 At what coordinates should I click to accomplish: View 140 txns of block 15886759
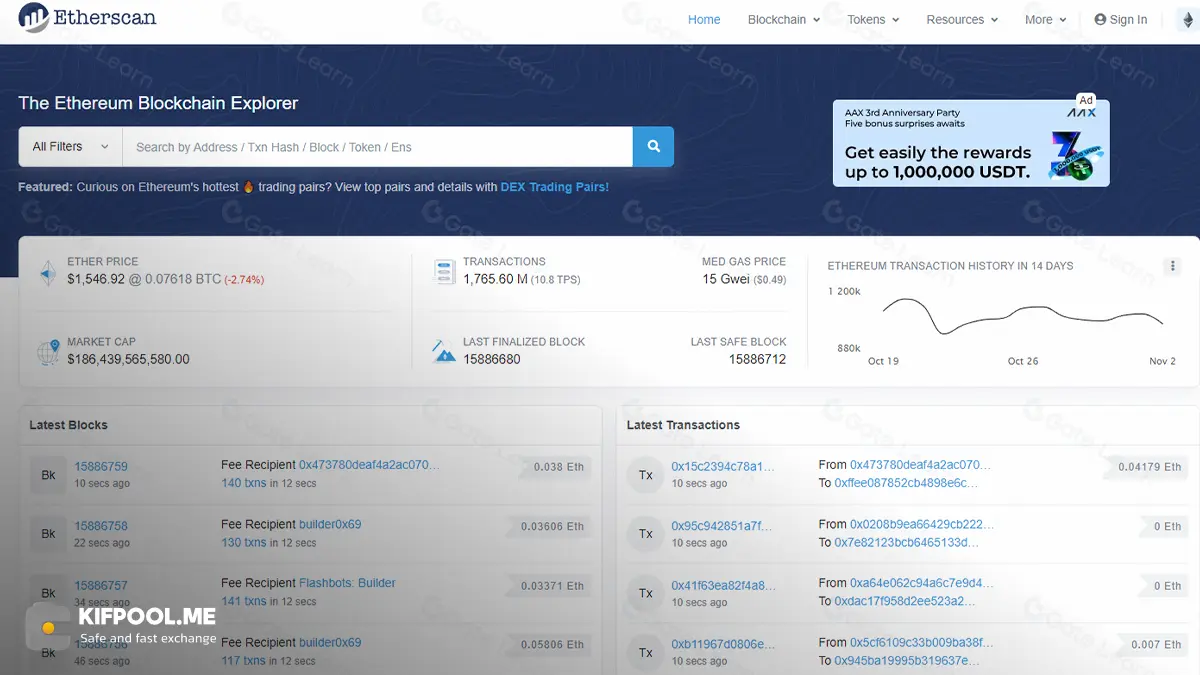click(x=244, y=483)
